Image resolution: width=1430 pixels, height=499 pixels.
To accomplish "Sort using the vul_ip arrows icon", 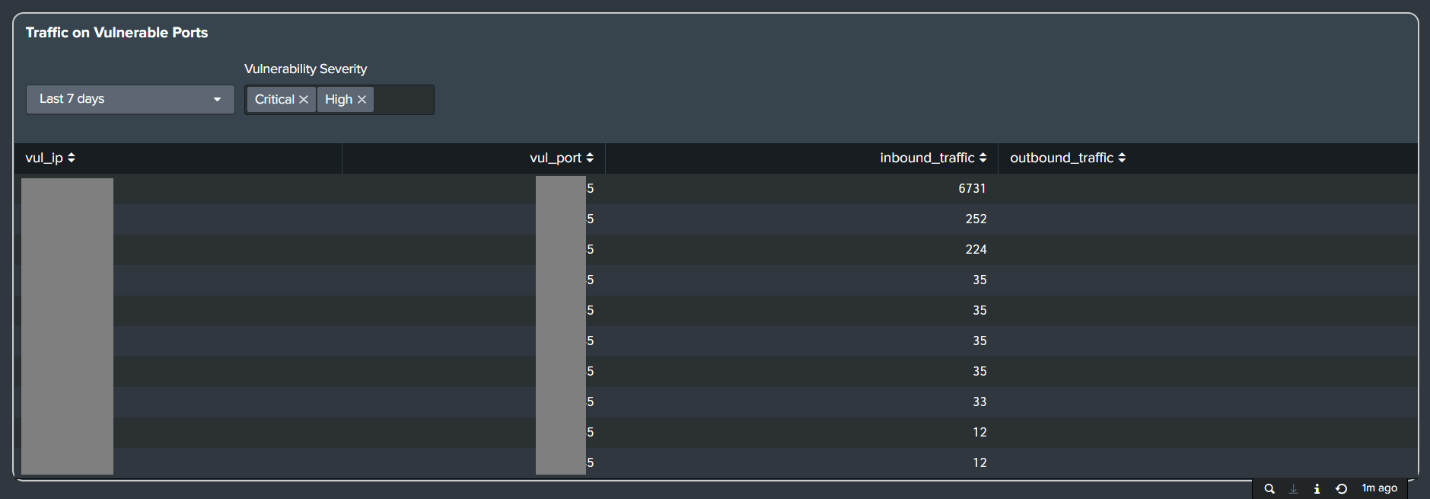I will [x=72, y=158].
